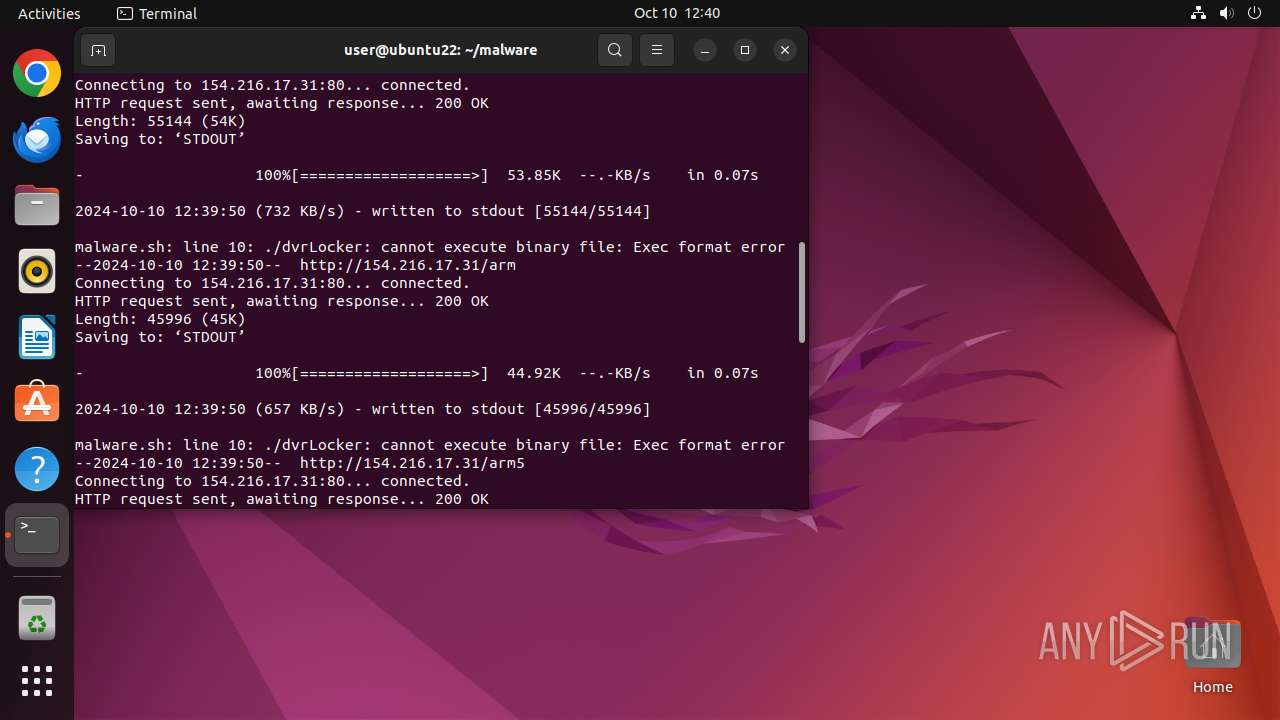Open the Terminal app menu in top bar
Screen dimensions: 1280x720
[x=157, y=13]
